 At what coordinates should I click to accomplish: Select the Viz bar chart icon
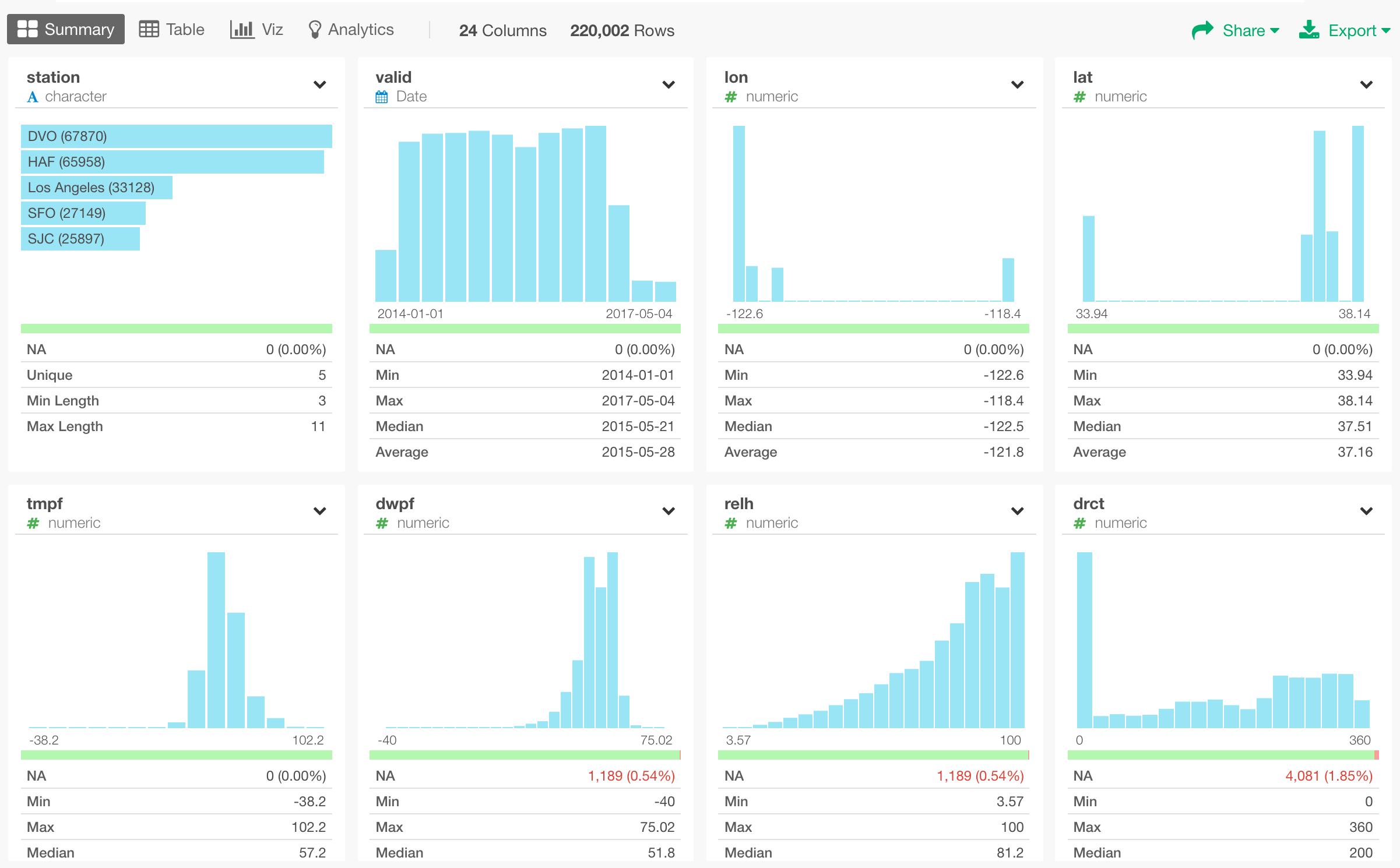click(x=241, y=28)
